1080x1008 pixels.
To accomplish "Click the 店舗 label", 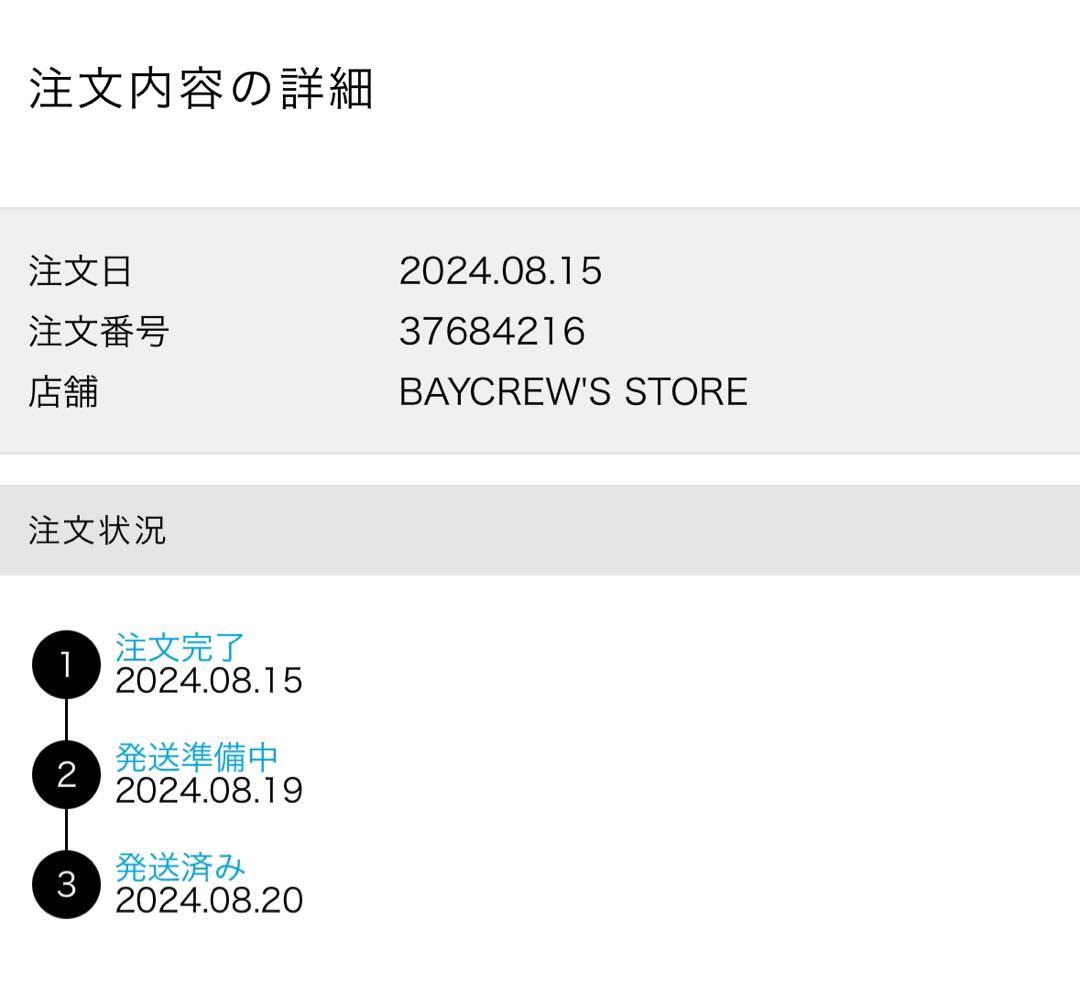I will click(x=63, y=392).
